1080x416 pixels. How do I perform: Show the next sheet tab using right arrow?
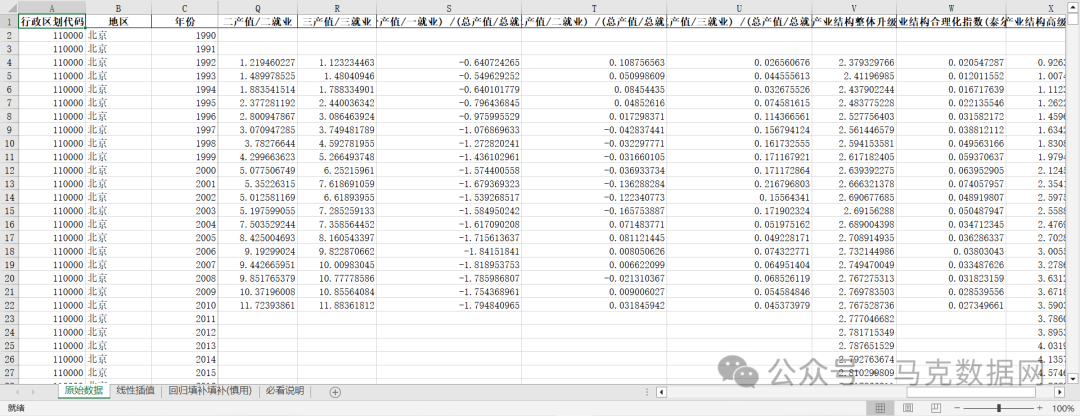click(32, 392)
